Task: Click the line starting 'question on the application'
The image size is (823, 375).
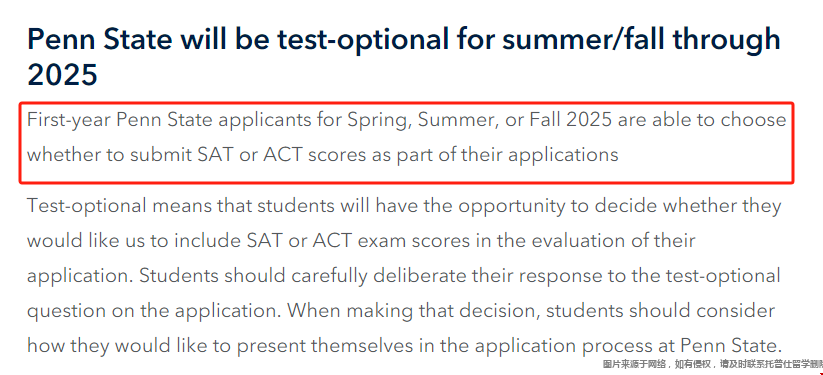Action: tap(400, 311)
